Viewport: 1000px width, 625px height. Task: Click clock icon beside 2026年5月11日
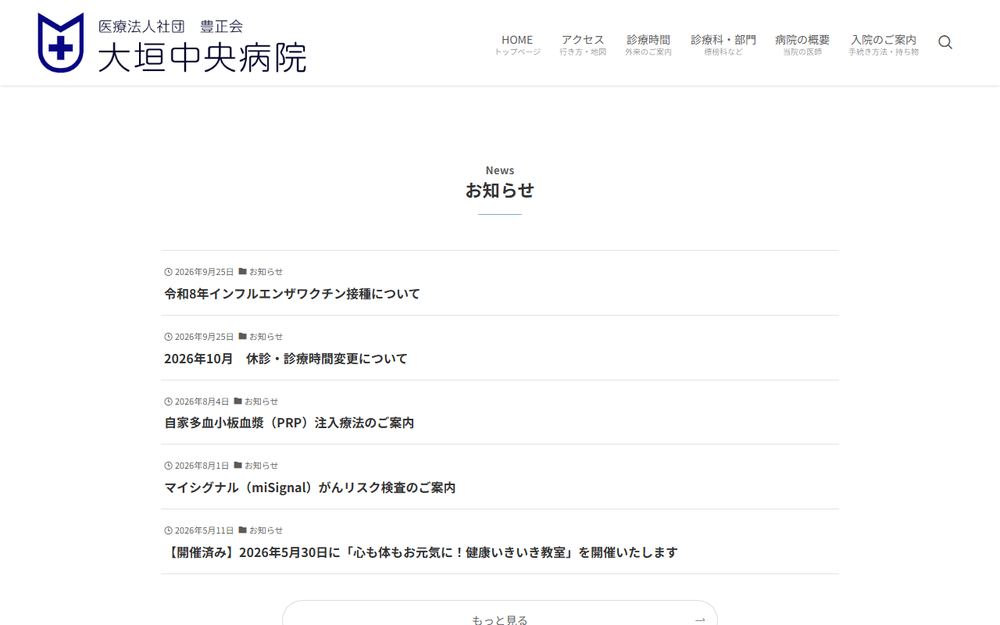168,531
